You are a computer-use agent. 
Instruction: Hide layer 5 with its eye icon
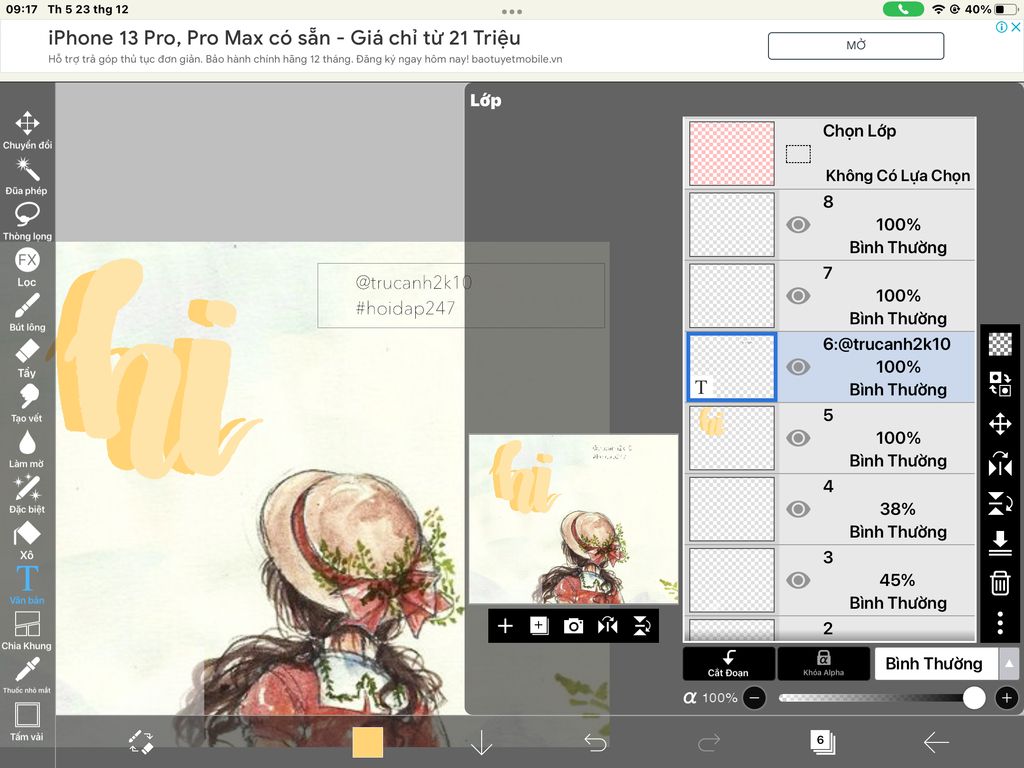(797, 438)
